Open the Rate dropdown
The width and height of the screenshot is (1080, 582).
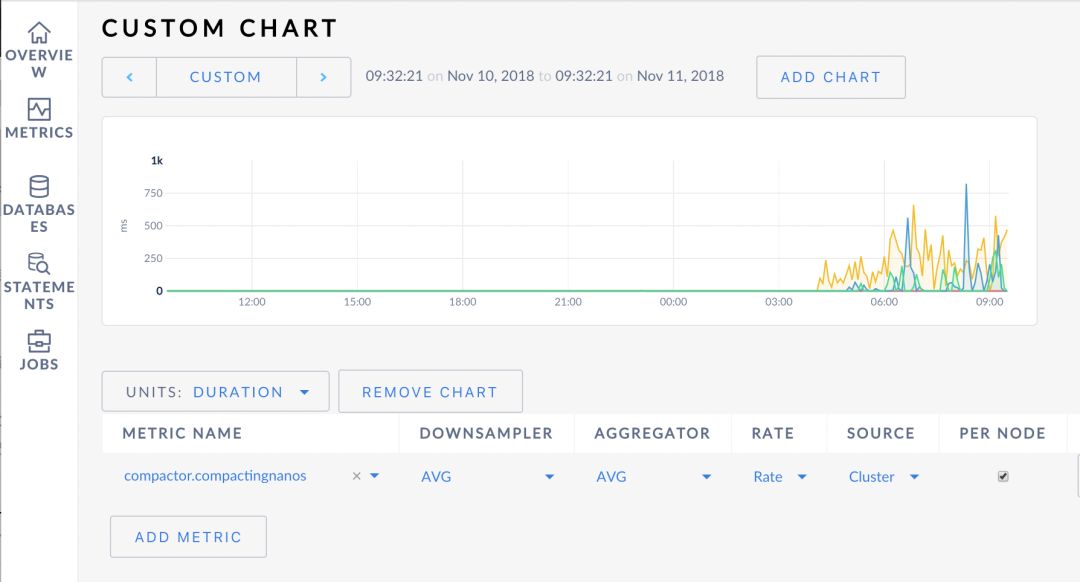pyautogui.click(x=780, y=477)
